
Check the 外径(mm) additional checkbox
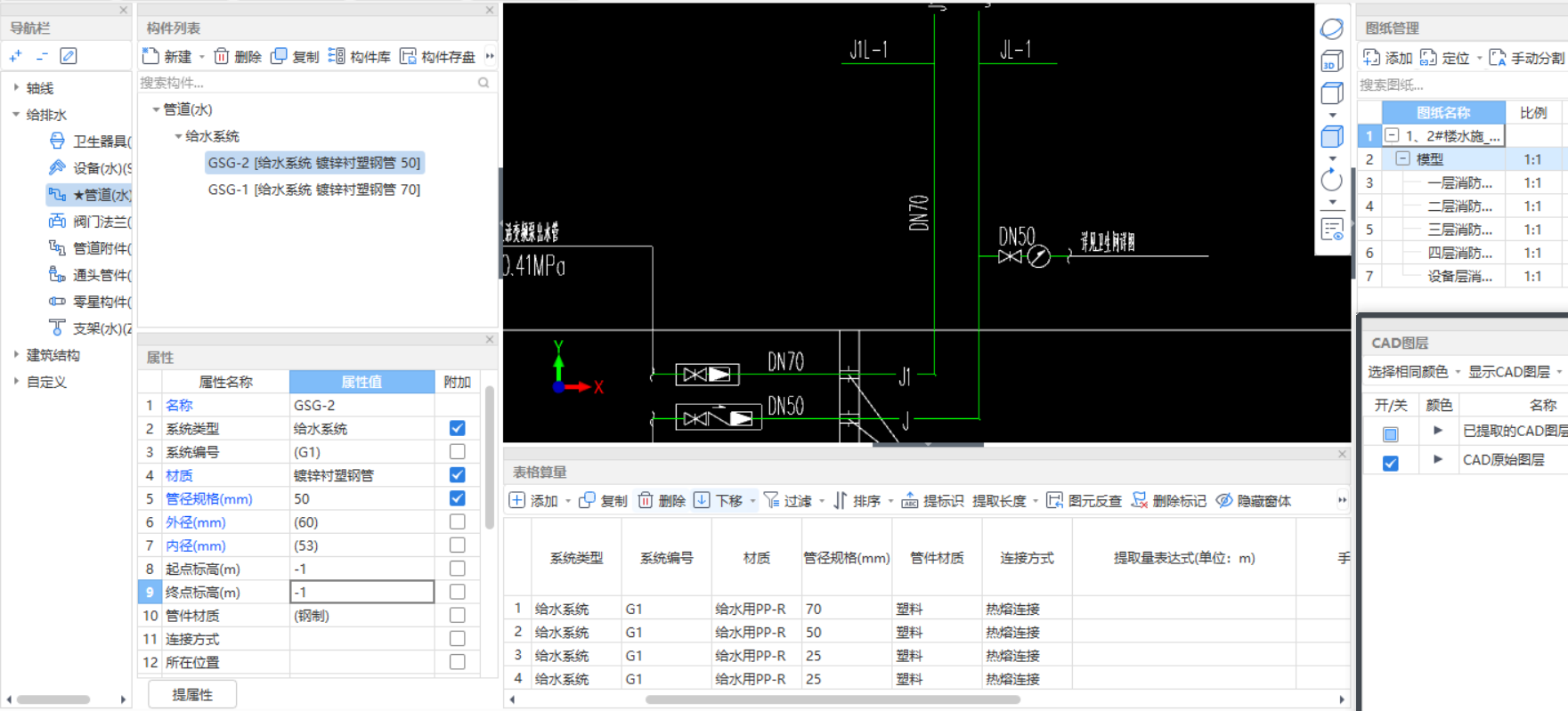click(x=458, y=521)
